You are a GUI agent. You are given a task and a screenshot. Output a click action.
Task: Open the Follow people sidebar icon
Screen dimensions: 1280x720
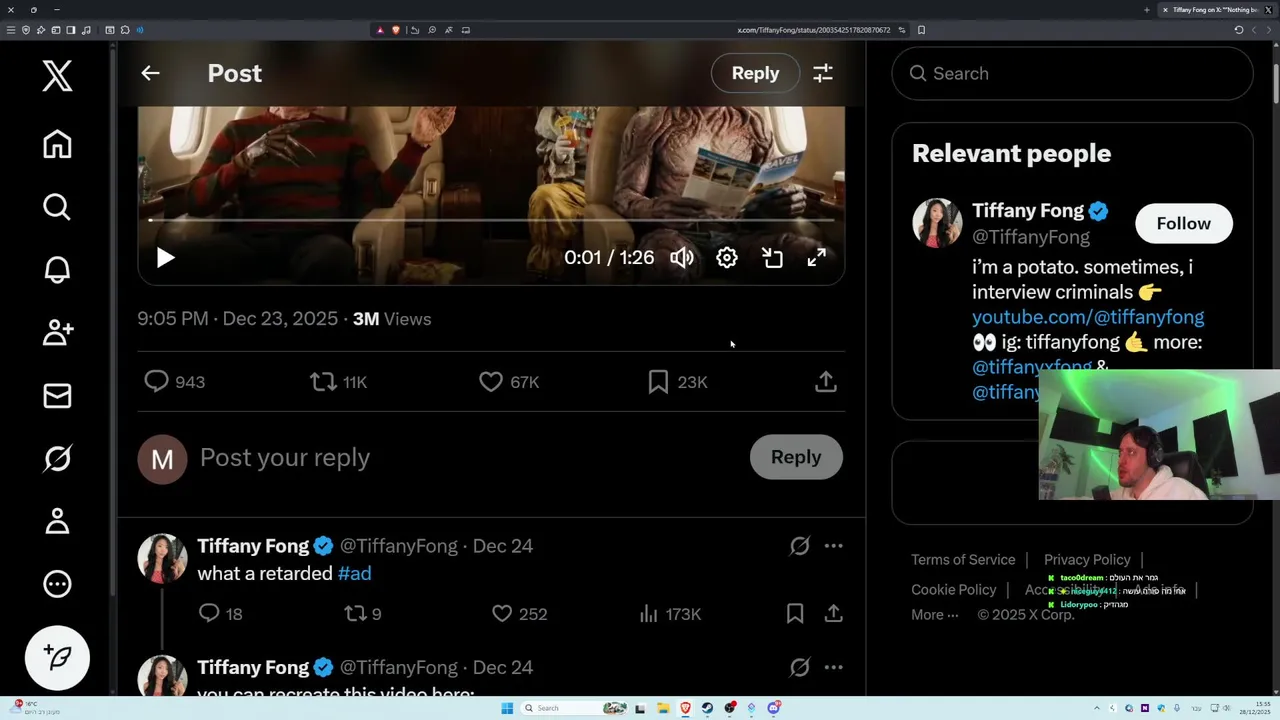pos(57,333)
